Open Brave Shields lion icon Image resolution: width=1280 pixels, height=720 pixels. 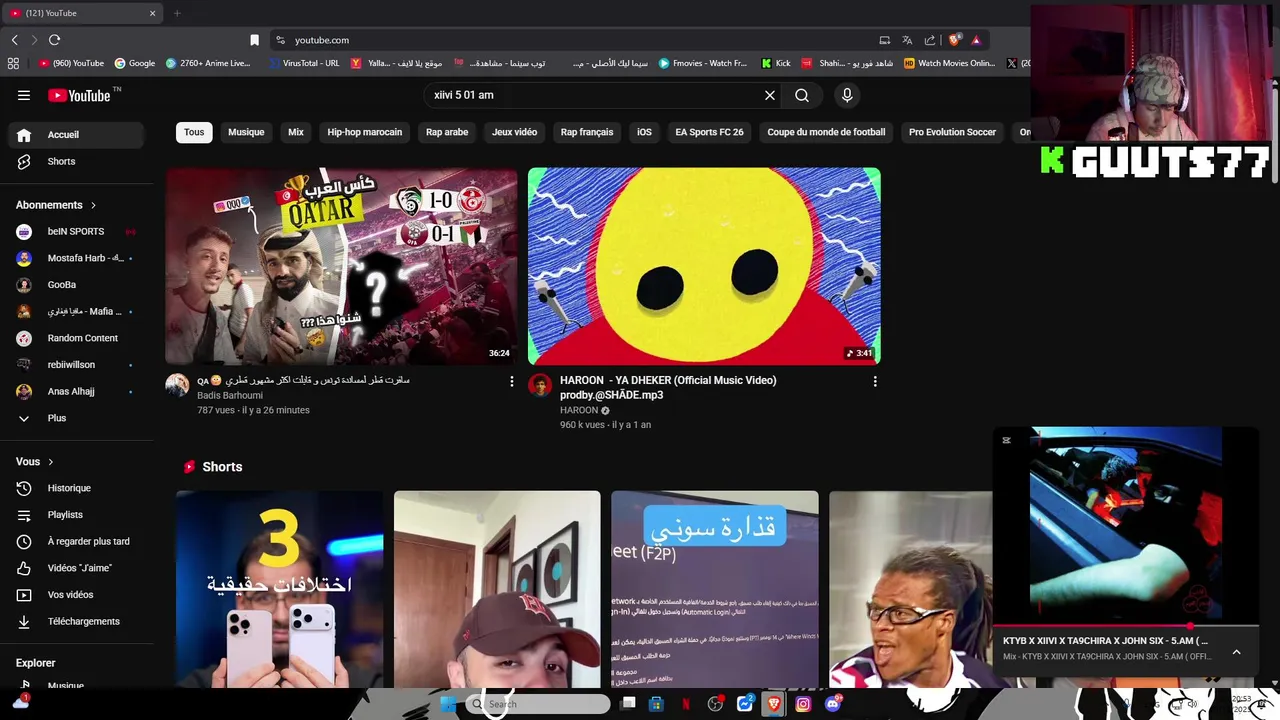(955, 40)
